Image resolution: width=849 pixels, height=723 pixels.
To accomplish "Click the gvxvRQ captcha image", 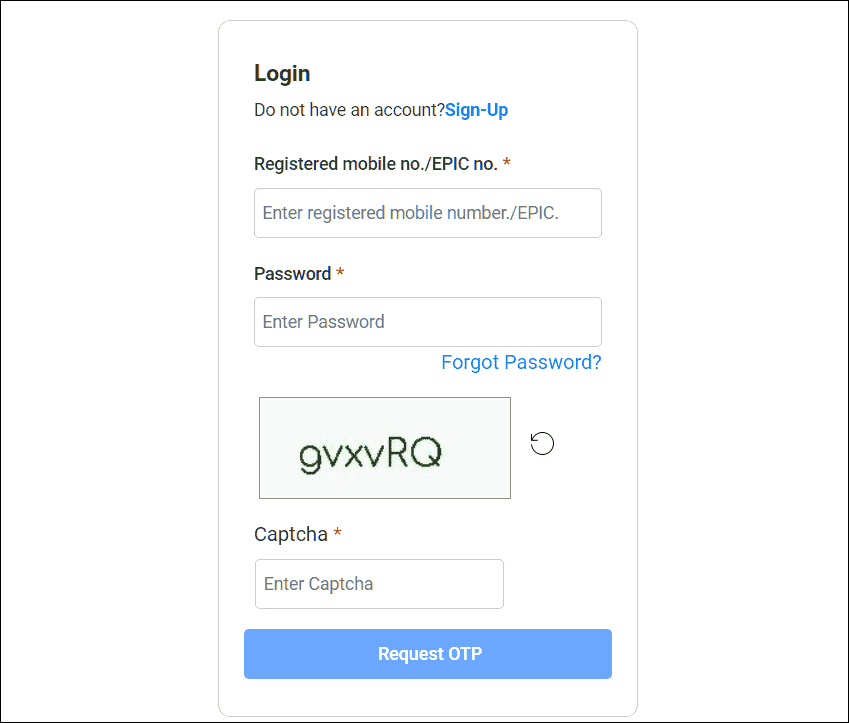I will point(384,447).
